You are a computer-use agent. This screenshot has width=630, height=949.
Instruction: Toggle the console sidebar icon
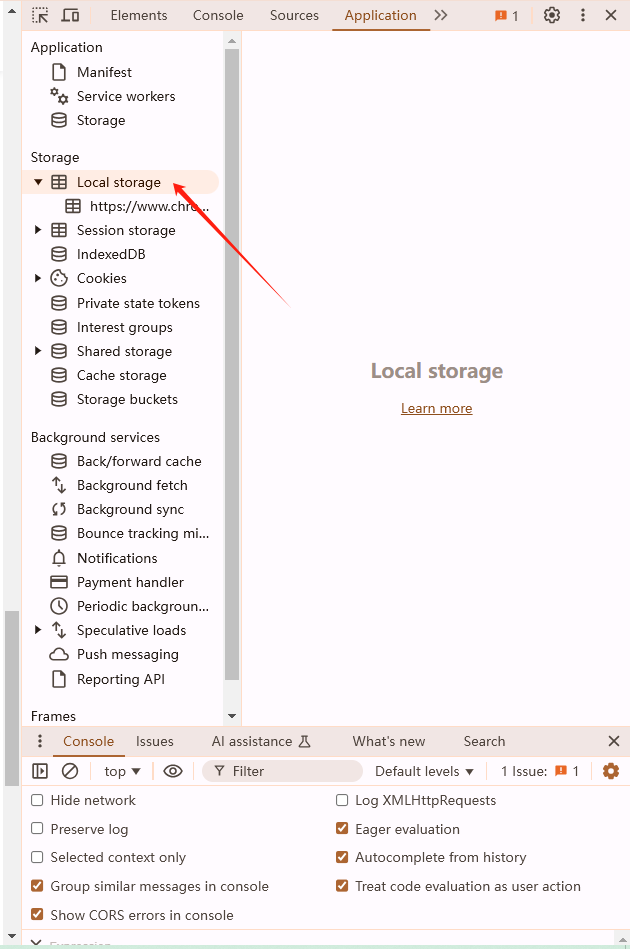[40, 771]
